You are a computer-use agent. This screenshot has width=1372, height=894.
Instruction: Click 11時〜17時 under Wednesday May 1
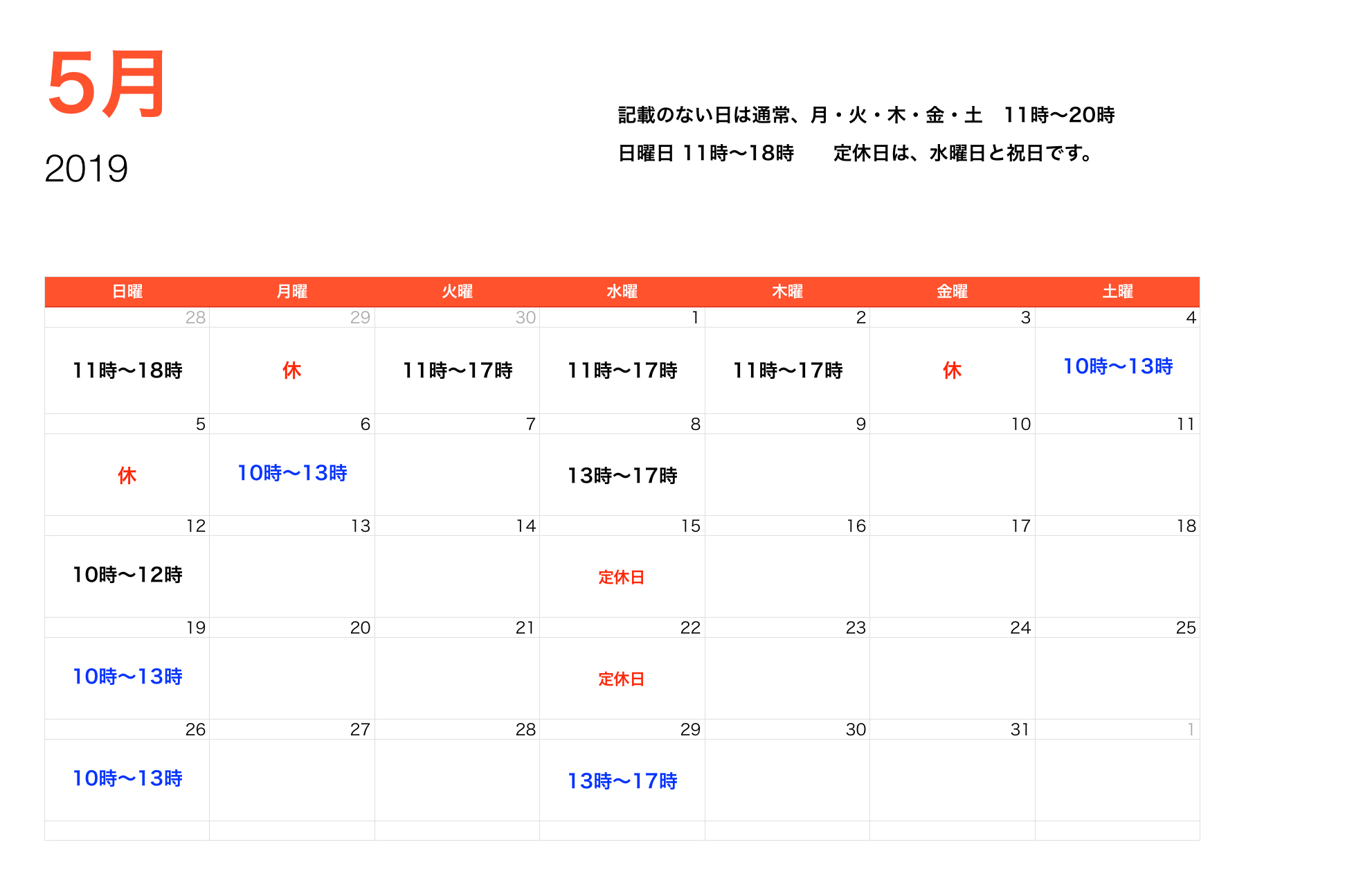pyautogui.click(x=622, y=370)
